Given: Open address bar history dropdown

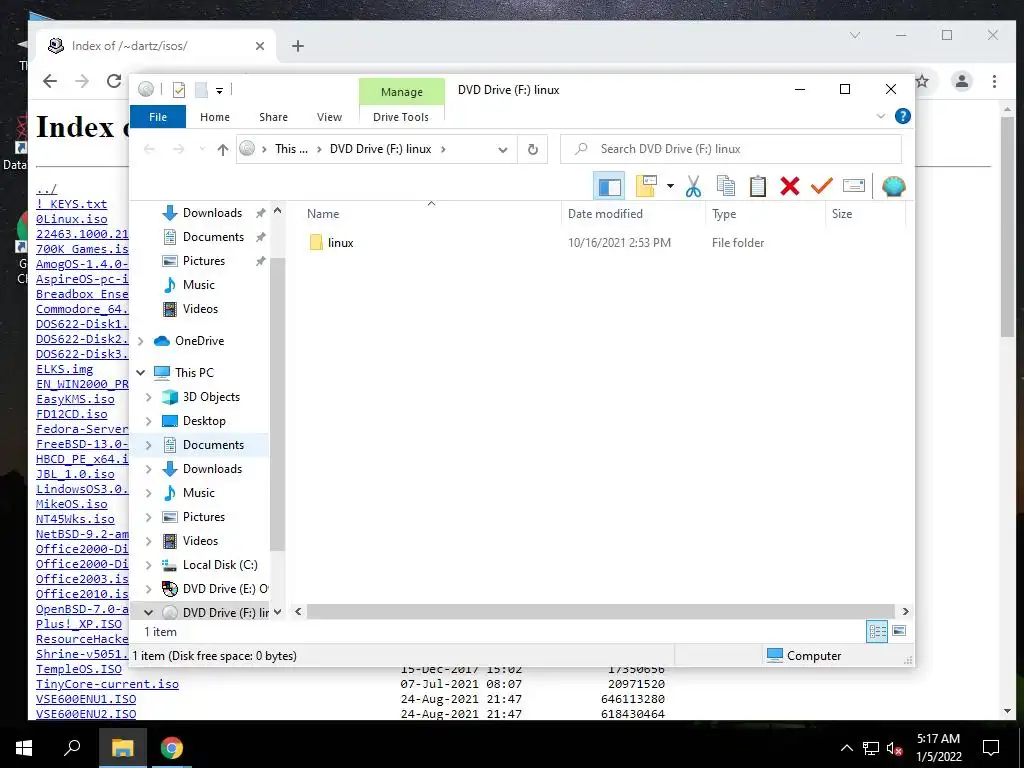Looking at the screenshot, I should pos(502,150).
